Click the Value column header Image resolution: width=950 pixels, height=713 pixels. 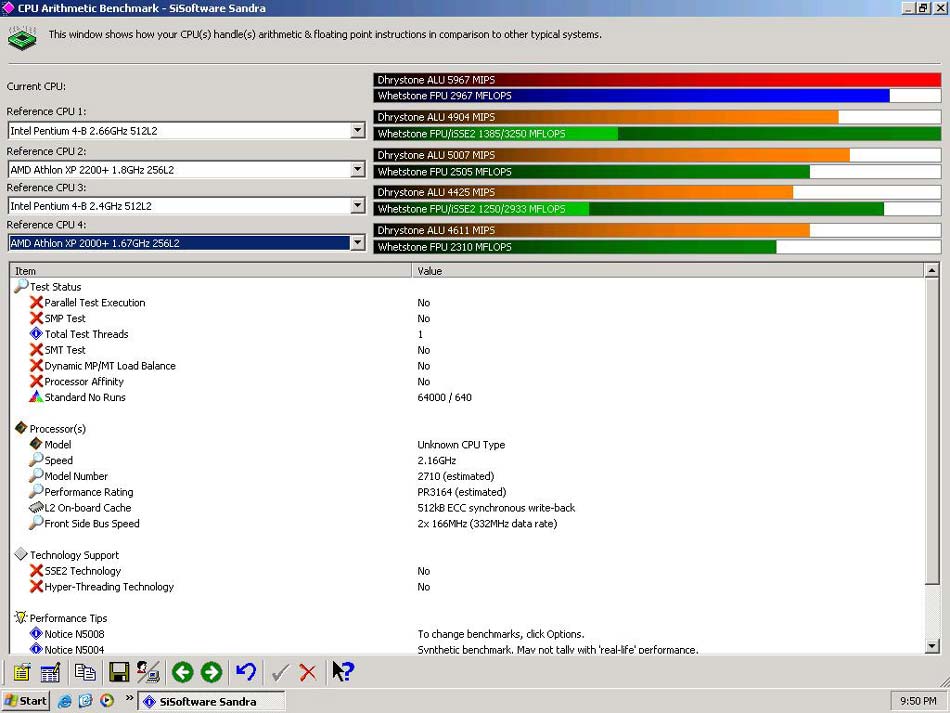[x=668, y=271]
